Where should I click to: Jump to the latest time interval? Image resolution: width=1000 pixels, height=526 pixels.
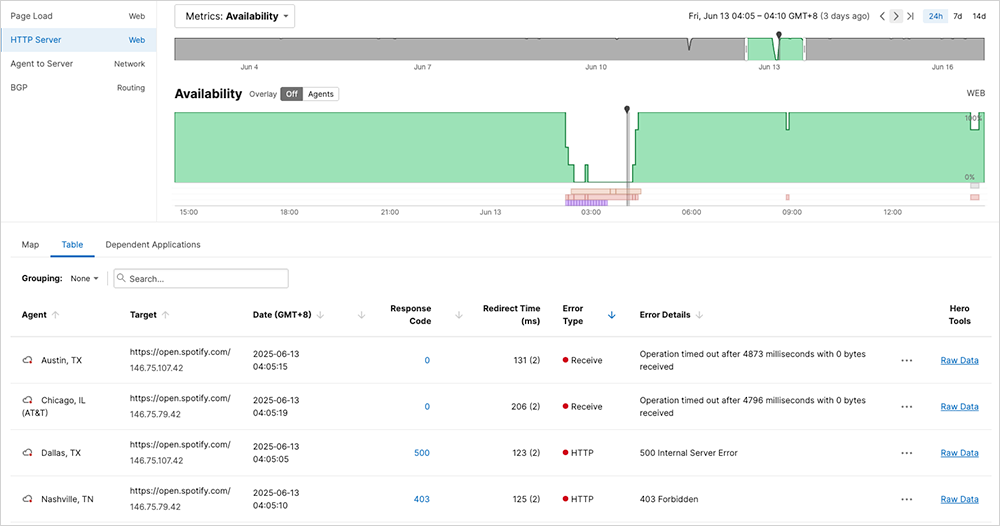(910, 16)
